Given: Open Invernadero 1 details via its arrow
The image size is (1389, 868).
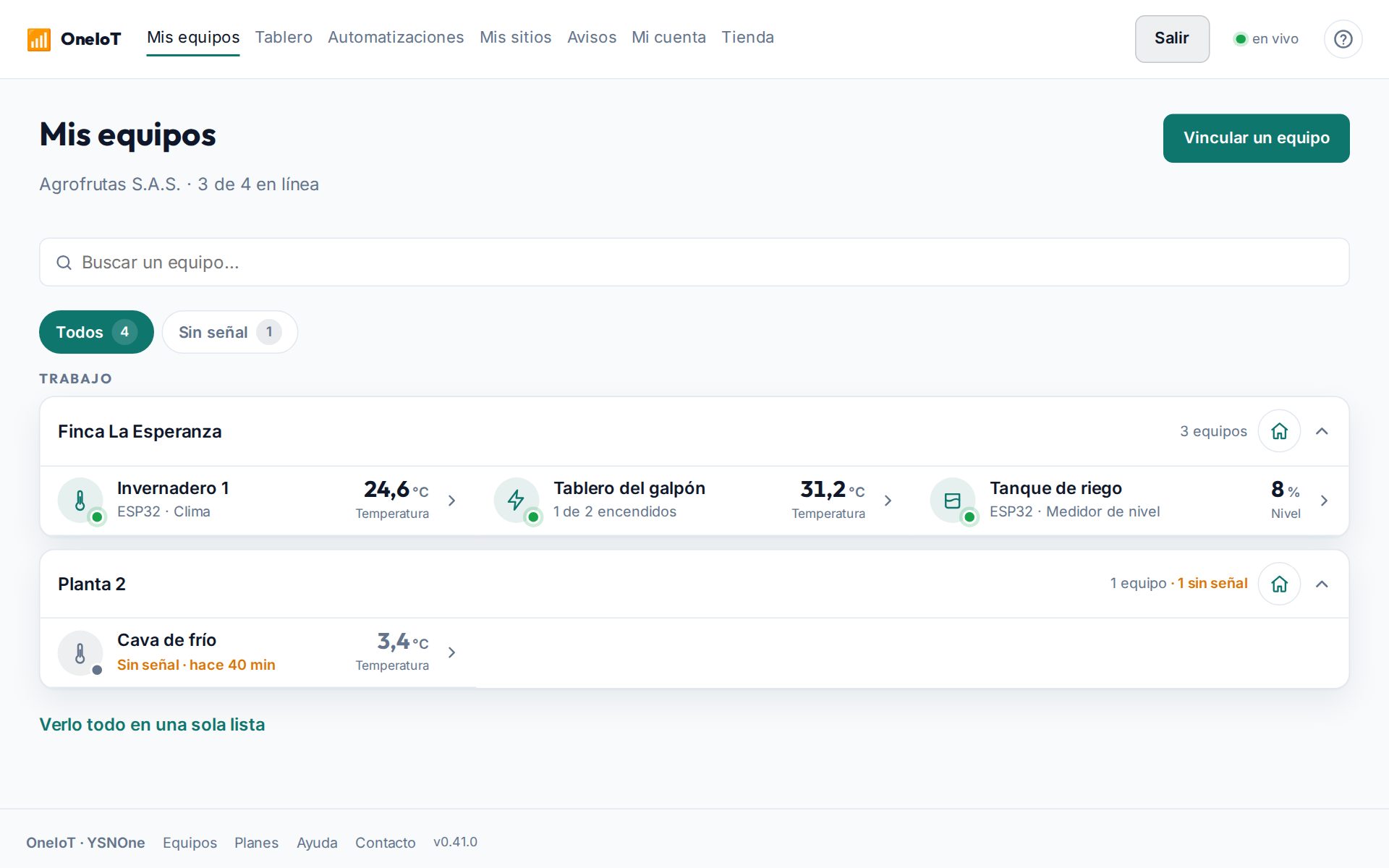Looking at the screenshot, I should 451,501.
